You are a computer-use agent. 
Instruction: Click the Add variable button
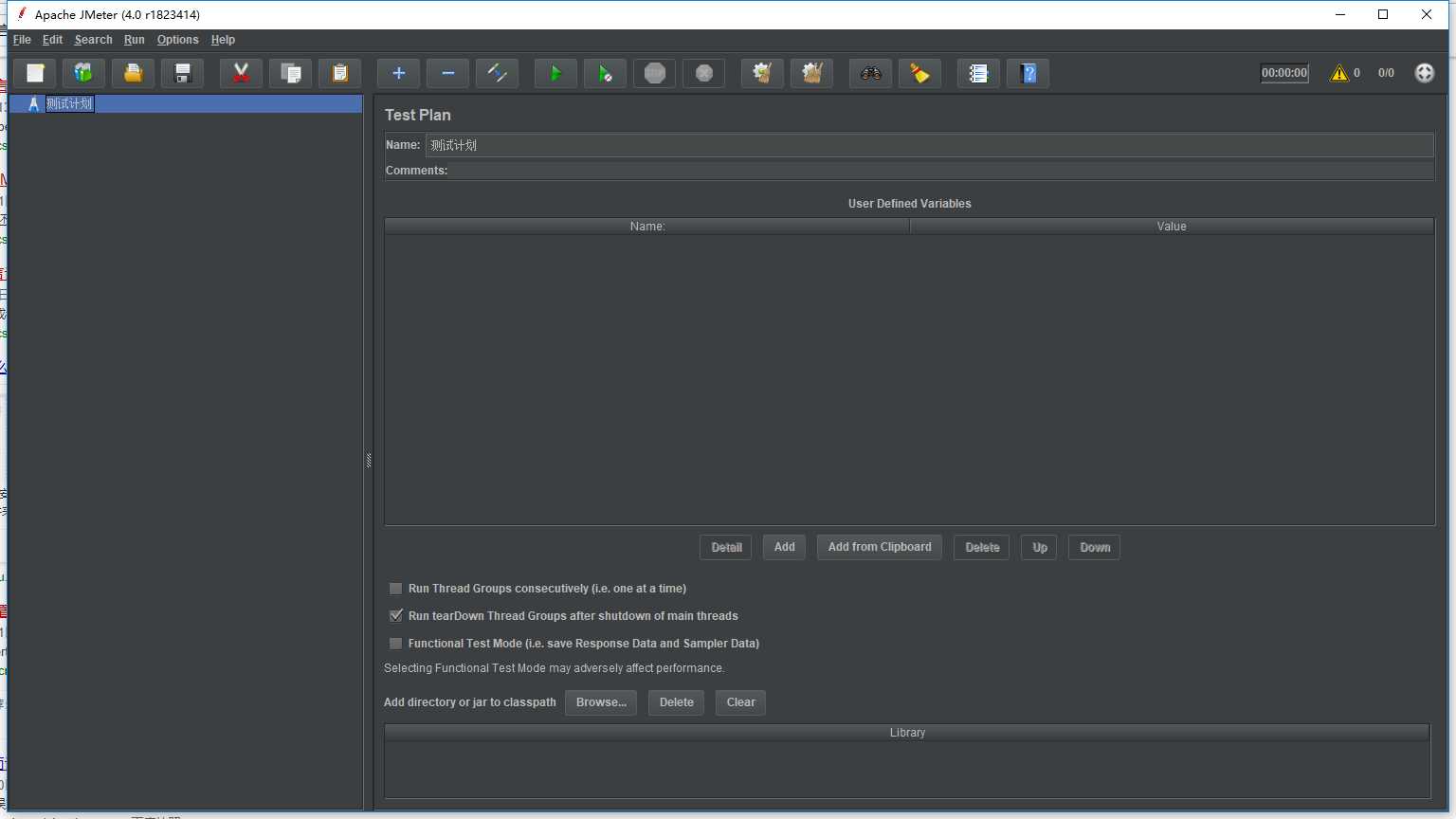coord(784,547)
